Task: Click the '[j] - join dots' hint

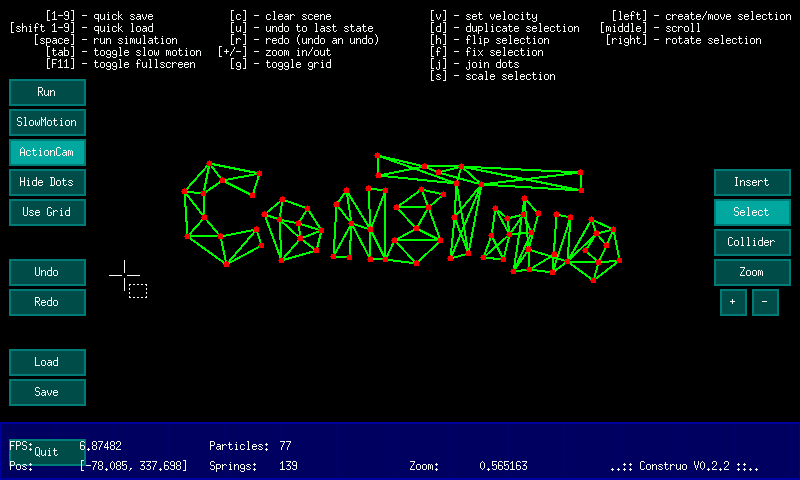Action: click(x=474, y=64)
